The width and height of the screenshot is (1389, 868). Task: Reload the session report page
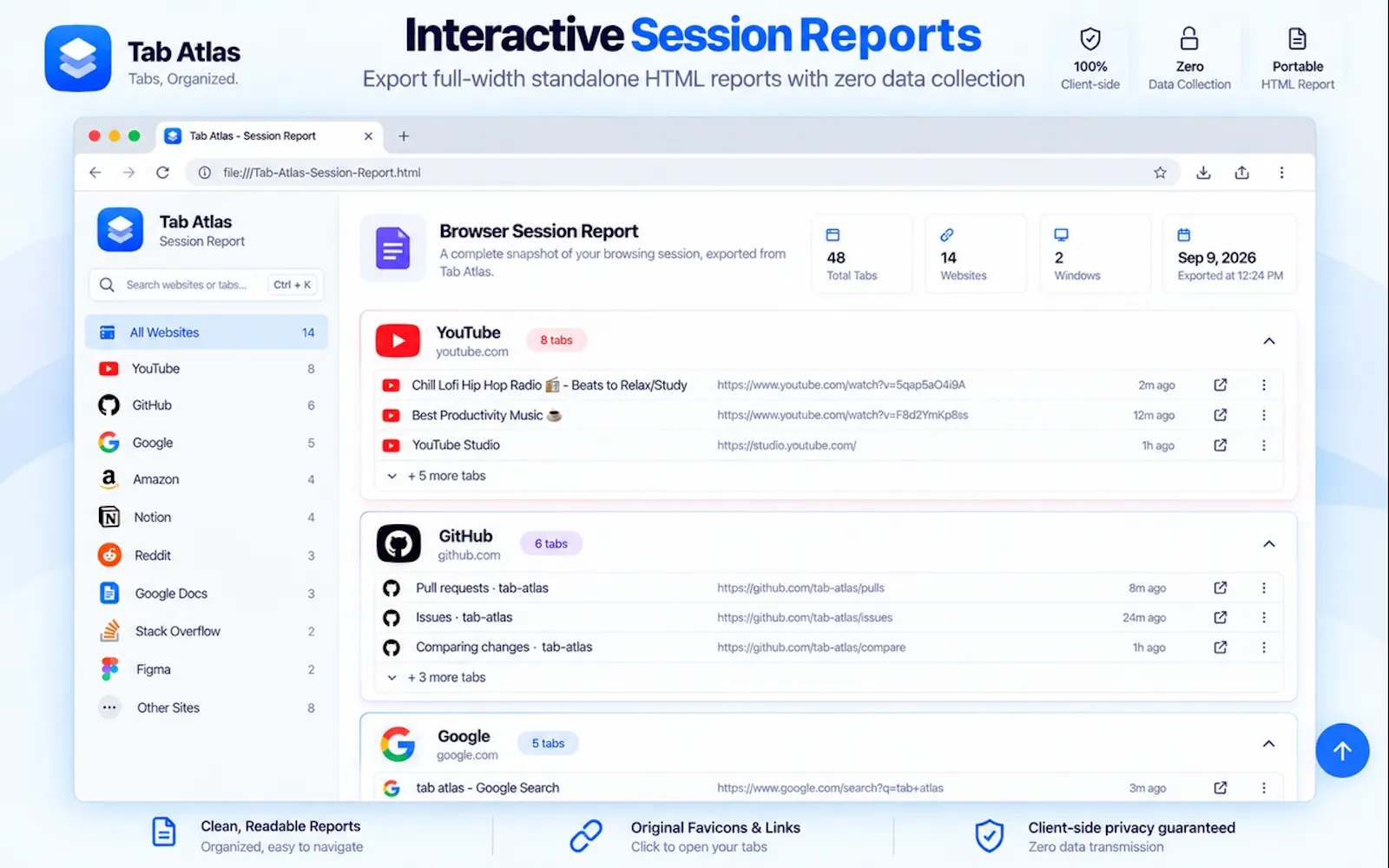pos(162,173)
